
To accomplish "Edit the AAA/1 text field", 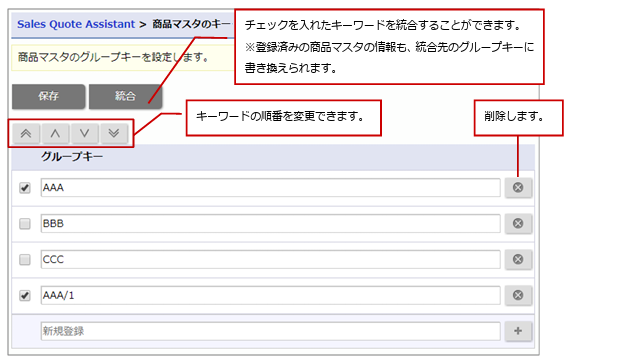I will 271,295.
